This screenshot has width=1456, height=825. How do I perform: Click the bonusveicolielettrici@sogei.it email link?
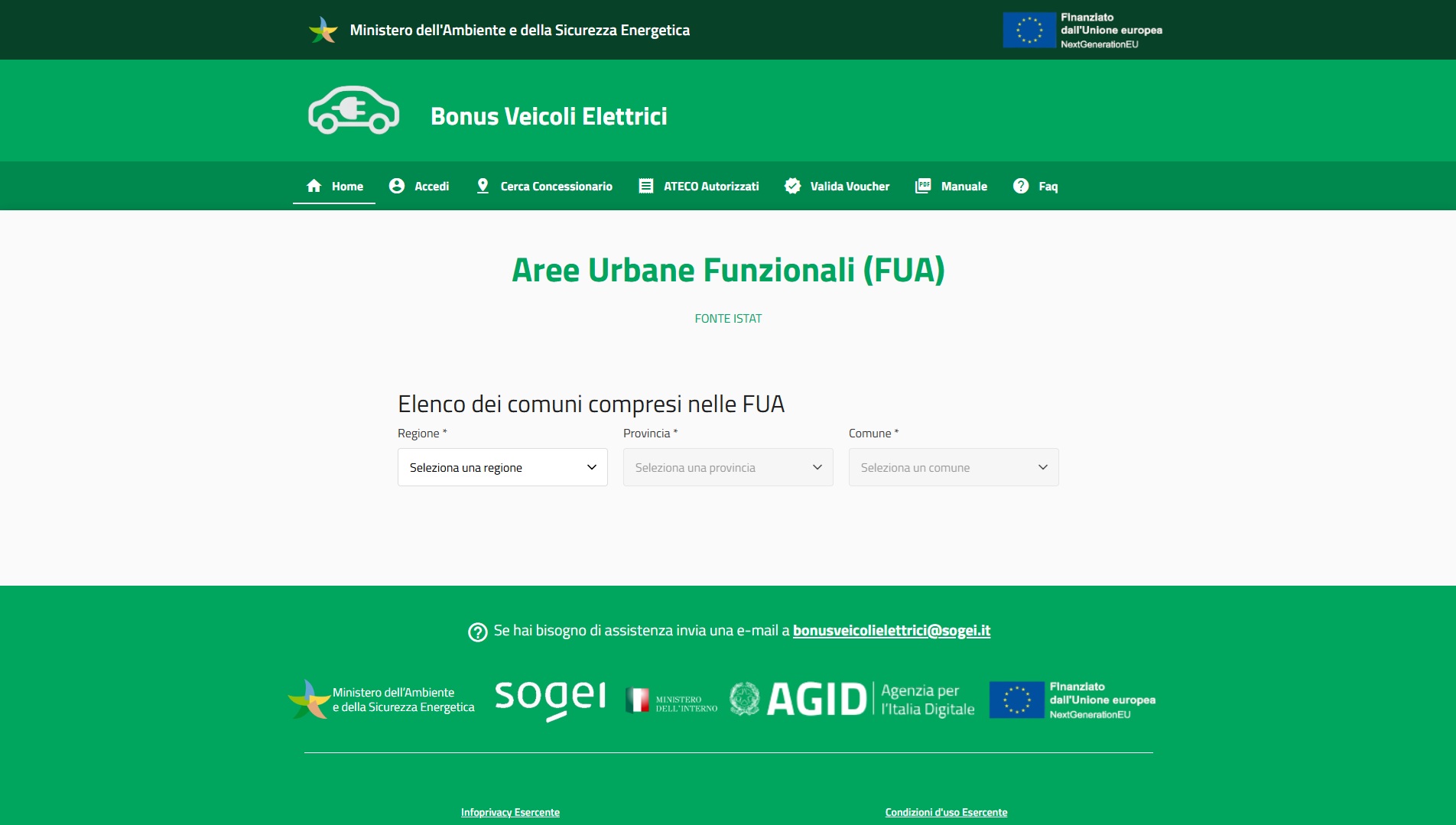click(x=891, y=631)
